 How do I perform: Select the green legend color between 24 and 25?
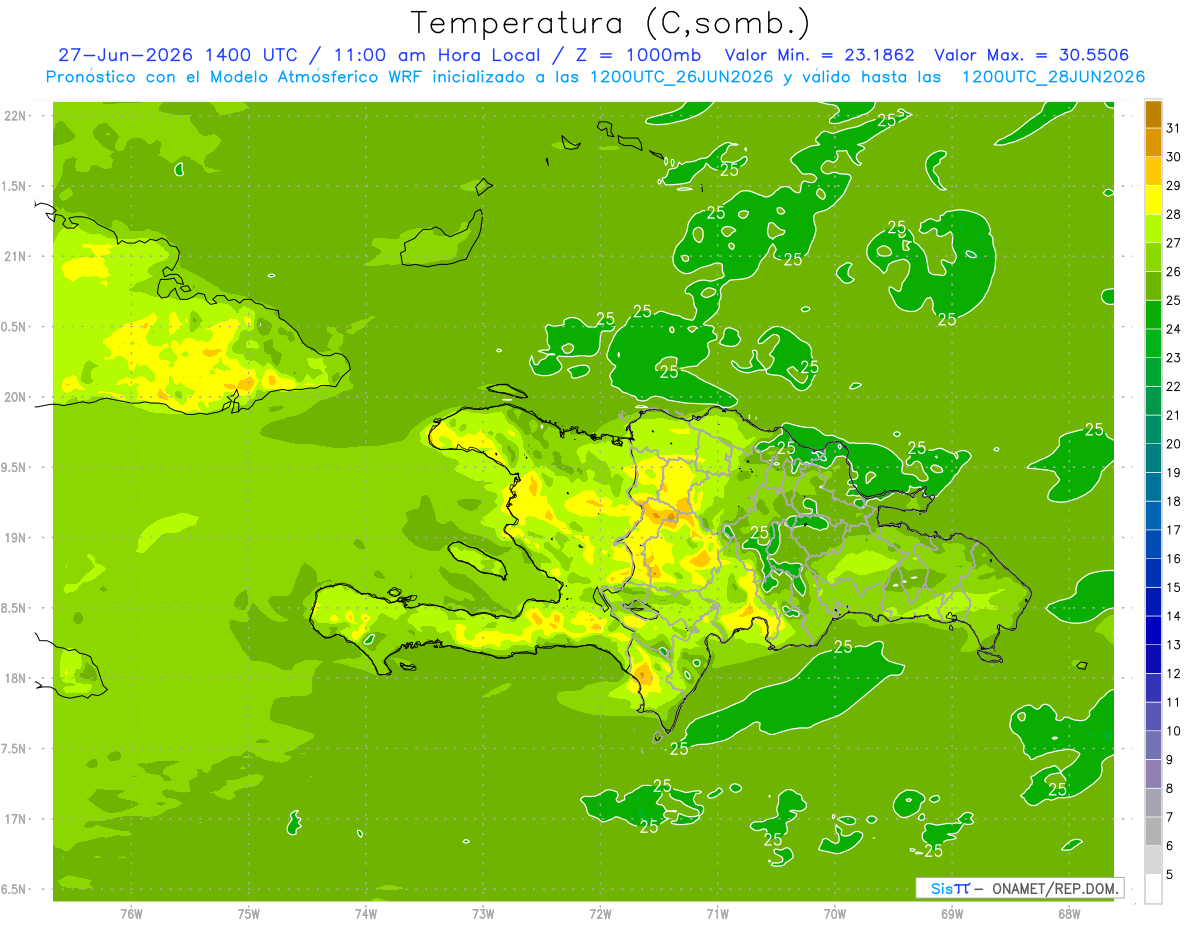(x=1153, y=315)
